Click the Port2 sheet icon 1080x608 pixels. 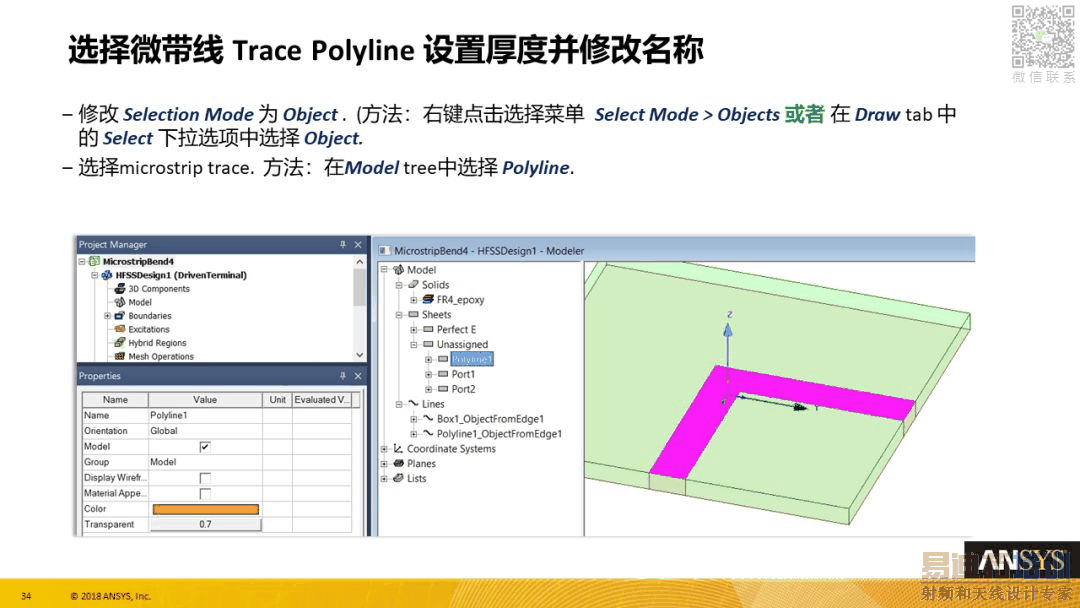(443, 389)
